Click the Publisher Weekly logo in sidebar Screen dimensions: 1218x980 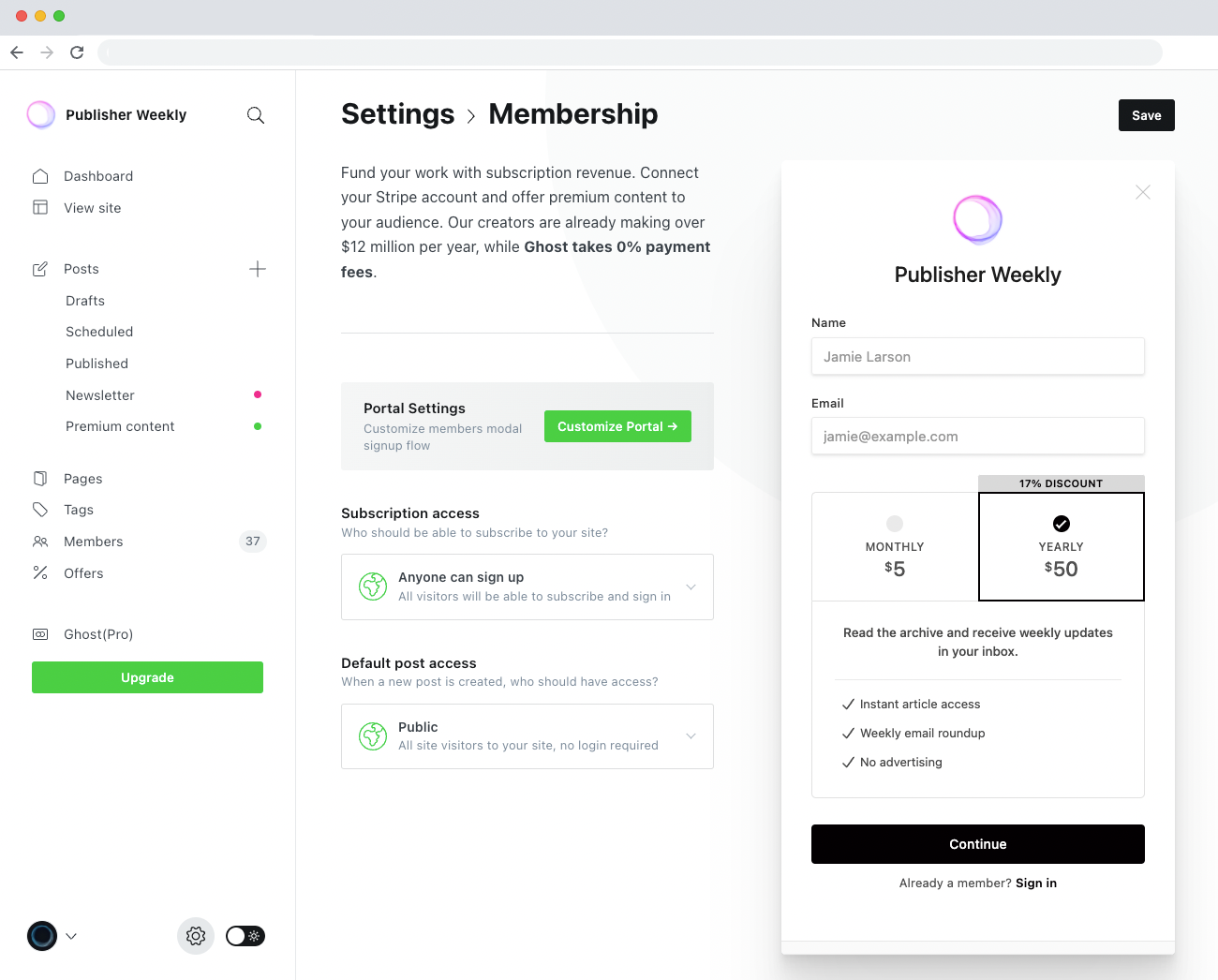pyautogui.click(x=41, y=114)
